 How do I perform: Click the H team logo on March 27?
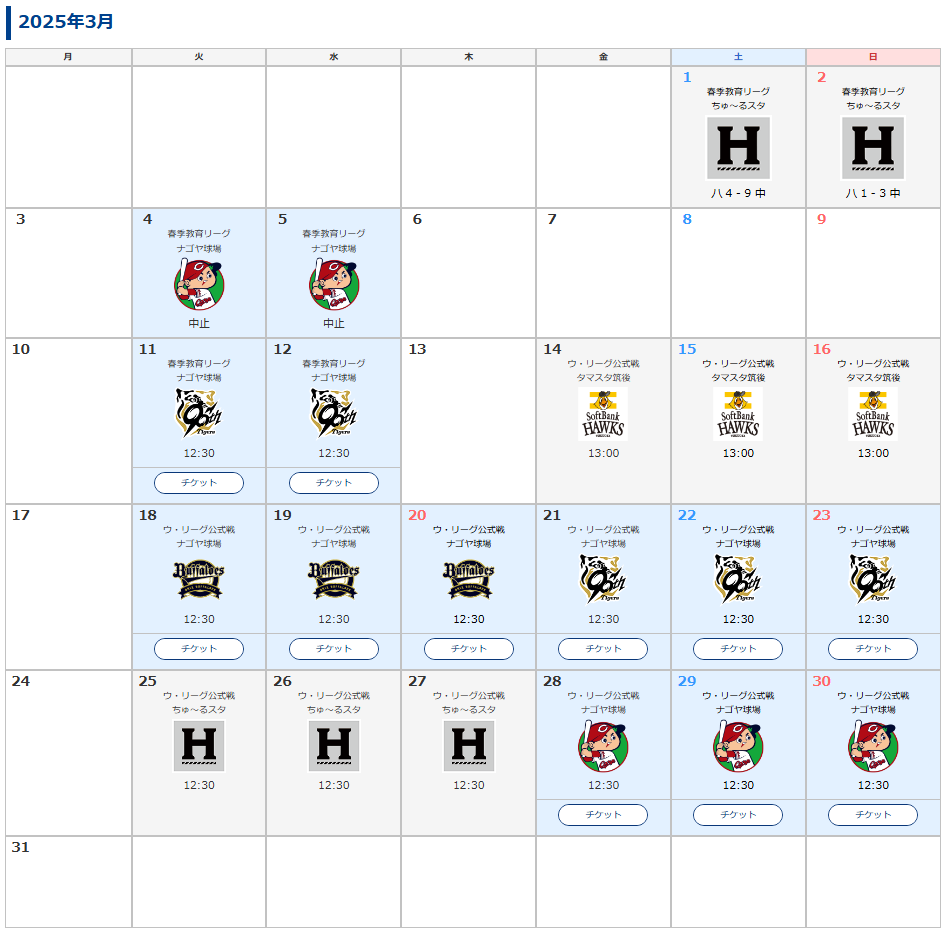coord(469,746)
